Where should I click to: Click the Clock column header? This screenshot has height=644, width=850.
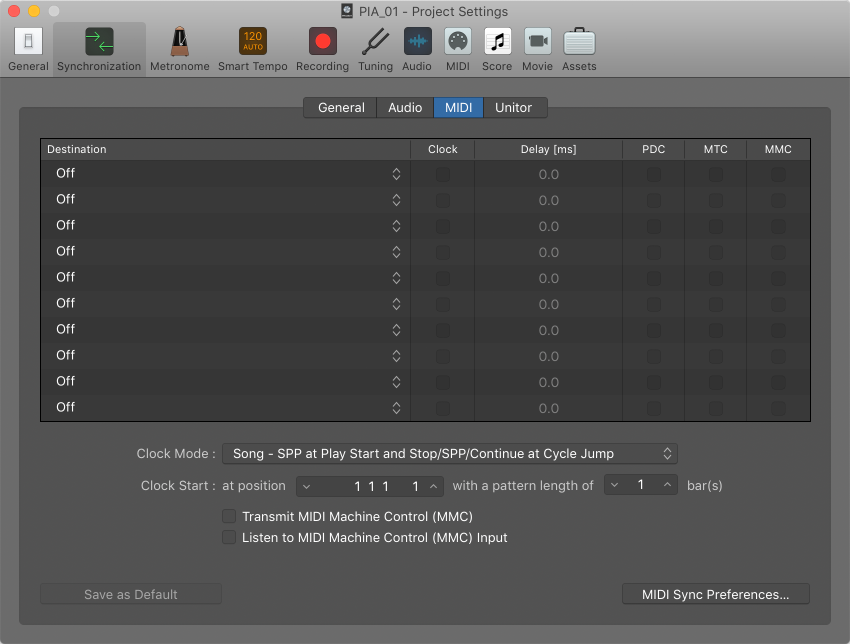pyautogui.click(x=442, y=149)
